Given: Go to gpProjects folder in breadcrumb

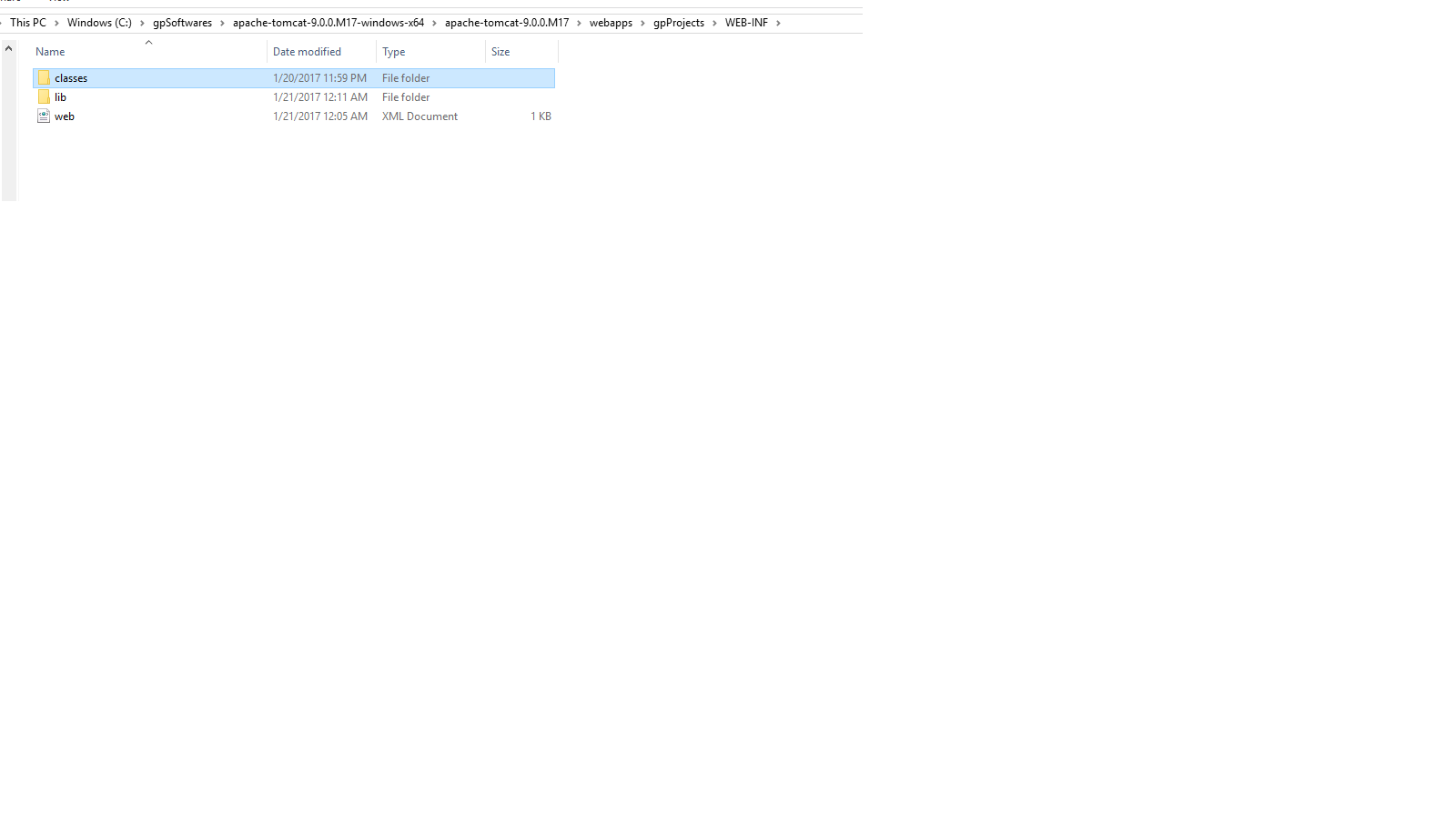Looking at the screenshot, I should (679, 23).
